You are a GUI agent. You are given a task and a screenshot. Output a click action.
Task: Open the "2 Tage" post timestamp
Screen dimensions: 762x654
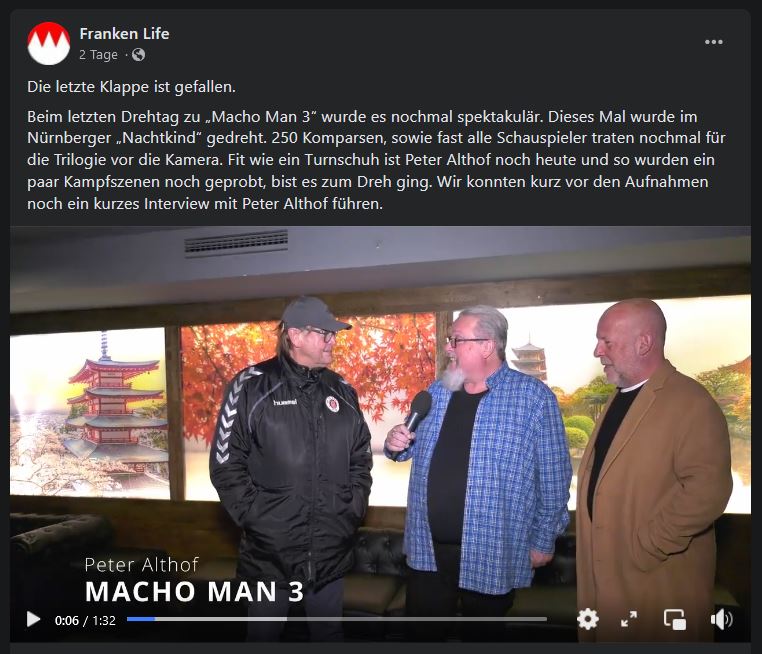[x=98, y=54]
